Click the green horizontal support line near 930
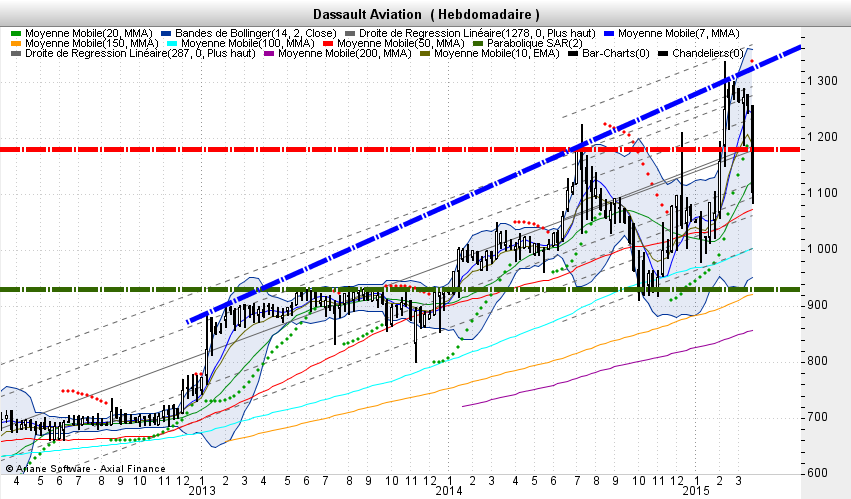Image resolution: width=851 pixels, height=499 pixels. click(400, 289)
